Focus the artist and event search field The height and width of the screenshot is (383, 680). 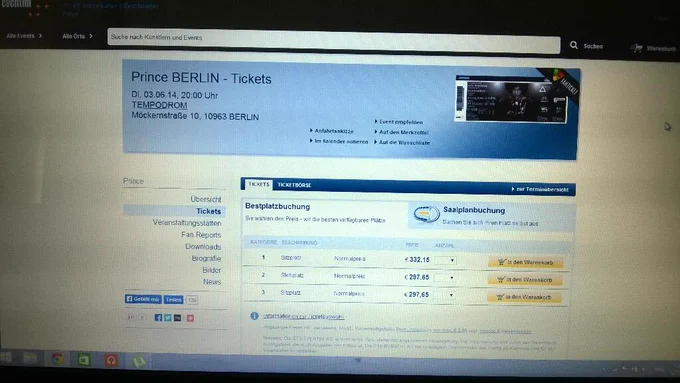(x=333, y=42)
